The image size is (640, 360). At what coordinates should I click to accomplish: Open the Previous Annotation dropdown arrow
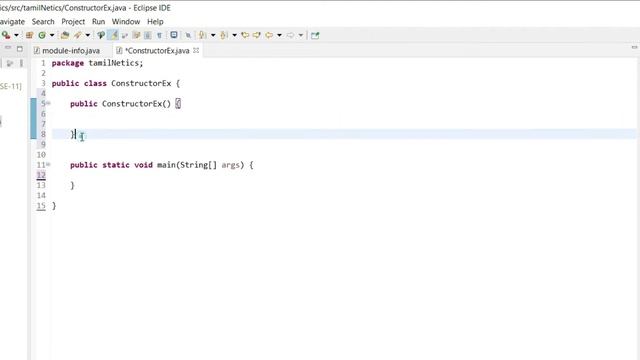pos(234,35)
